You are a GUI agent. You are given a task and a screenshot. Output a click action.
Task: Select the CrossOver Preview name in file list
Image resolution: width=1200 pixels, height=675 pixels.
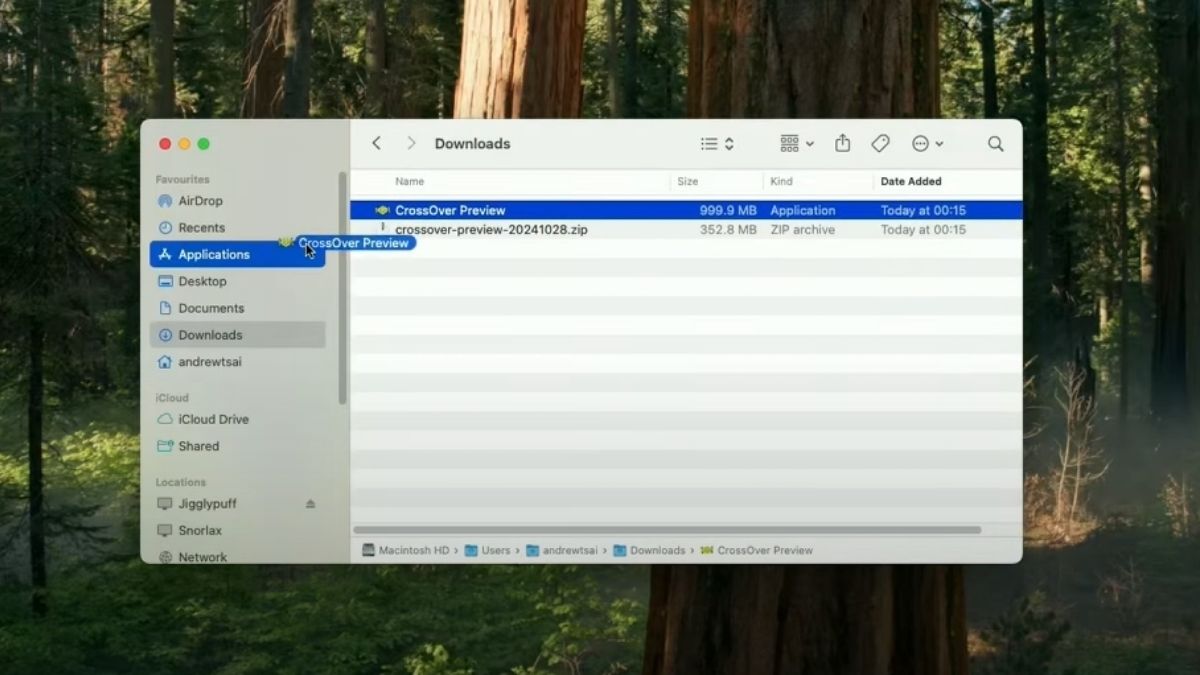(450, 211)
